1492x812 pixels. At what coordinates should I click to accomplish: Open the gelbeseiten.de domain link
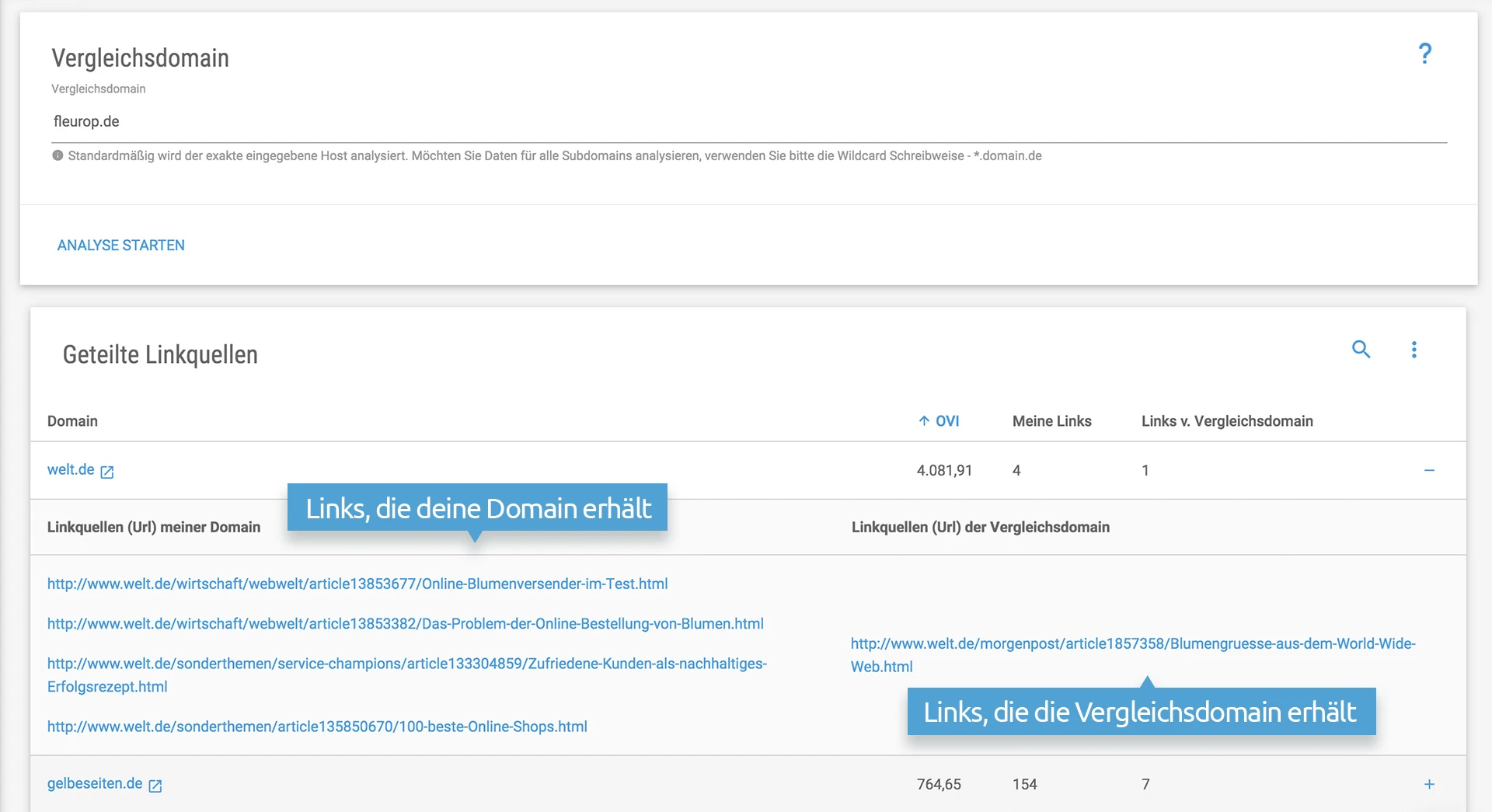(x=95, y=784)
